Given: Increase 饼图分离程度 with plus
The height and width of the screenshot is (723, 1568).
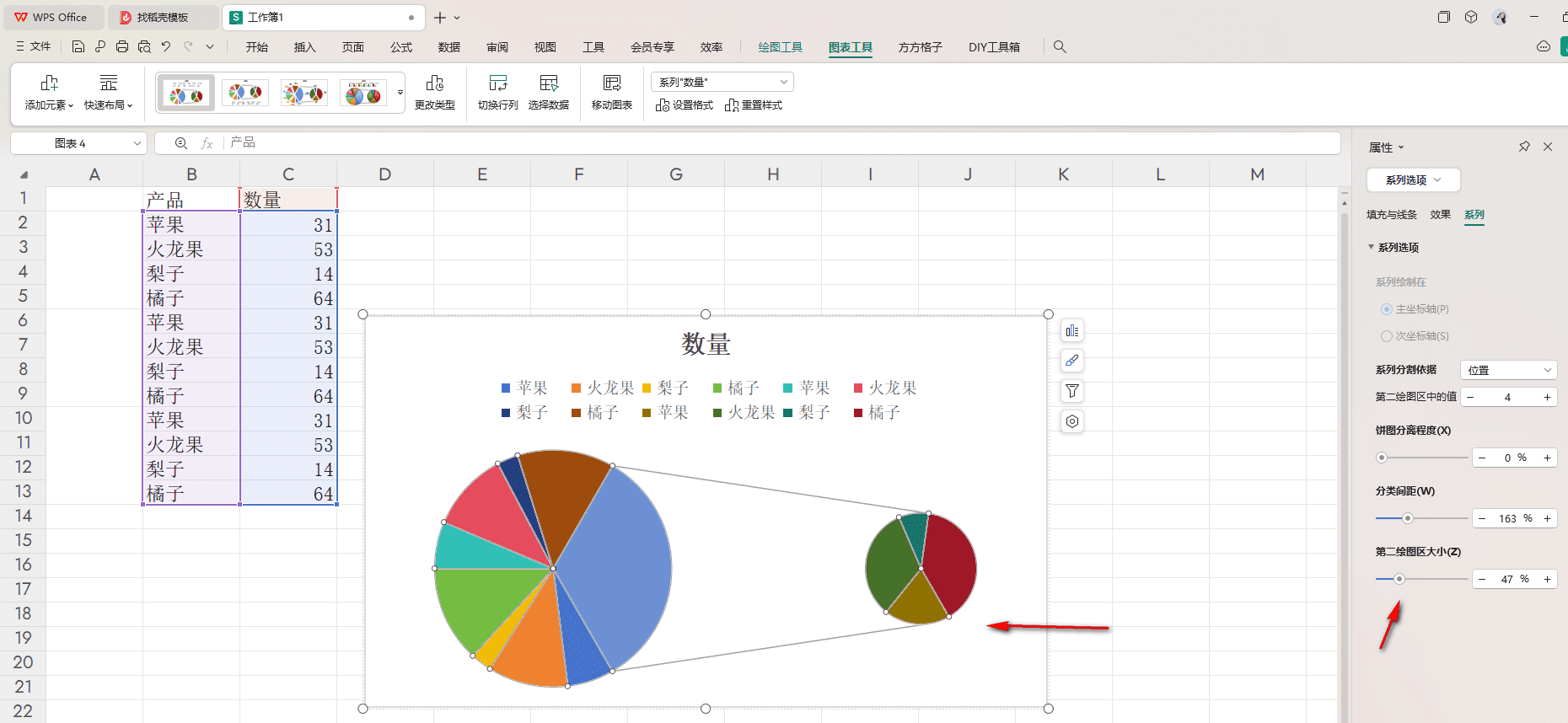Looking at the screenshot, I should pos(1548,458).
